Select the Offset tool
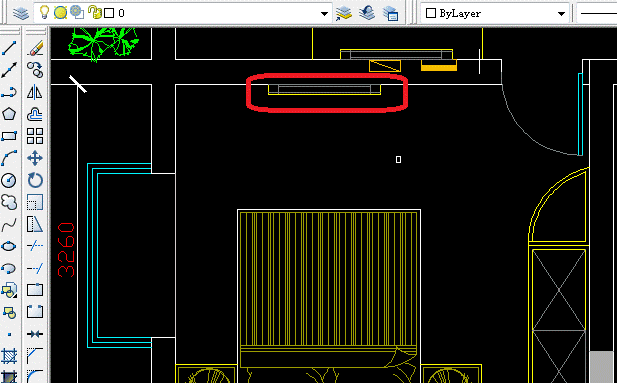This screenshot has height=383, width=617. (35, 114)
